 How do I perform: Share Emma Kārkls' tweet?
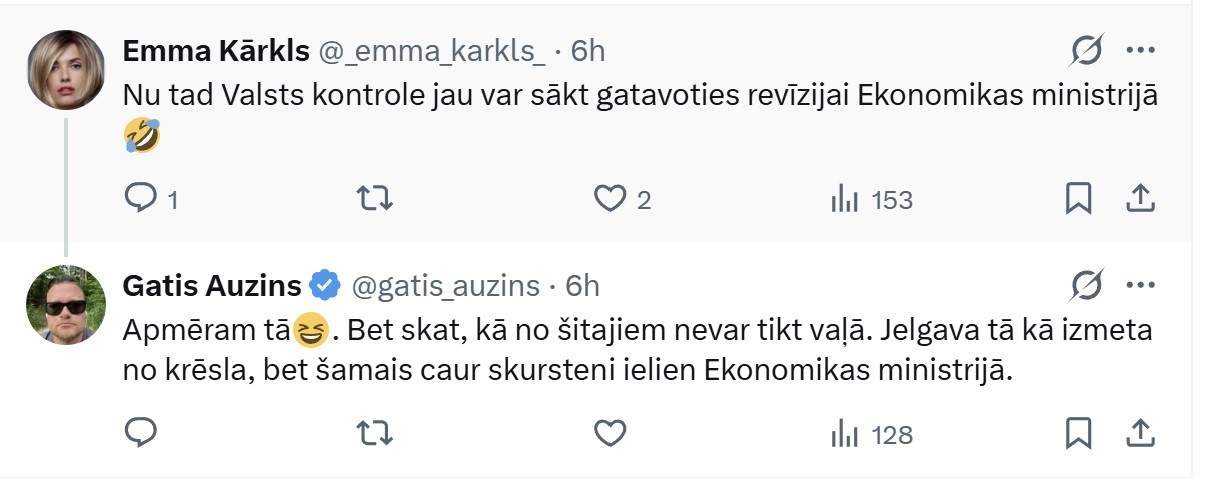pyautogui.click(x=1140, y=200)
